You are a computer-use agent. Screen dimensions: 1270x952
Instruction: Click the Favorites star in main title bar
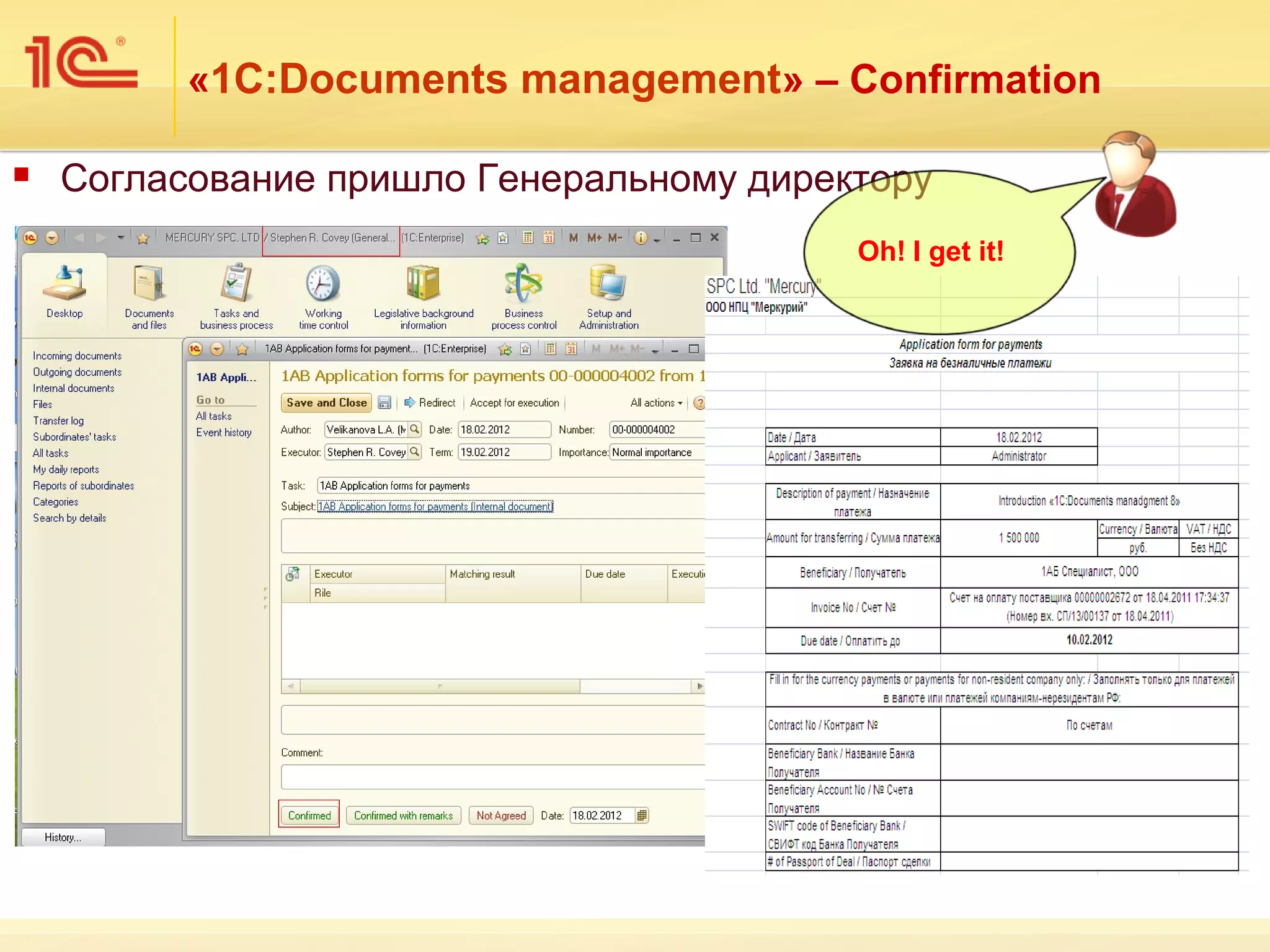point(143,238)
